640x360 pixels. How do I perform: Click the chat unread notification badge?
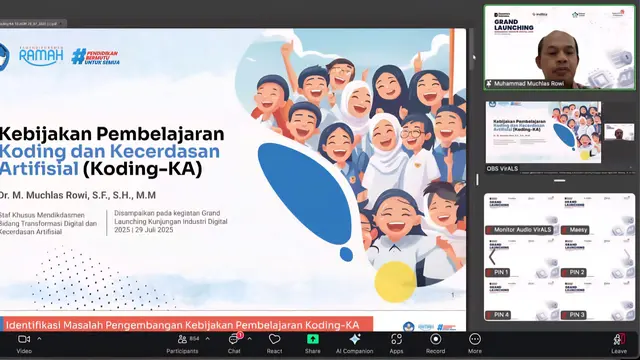click(x=240, y=335)
